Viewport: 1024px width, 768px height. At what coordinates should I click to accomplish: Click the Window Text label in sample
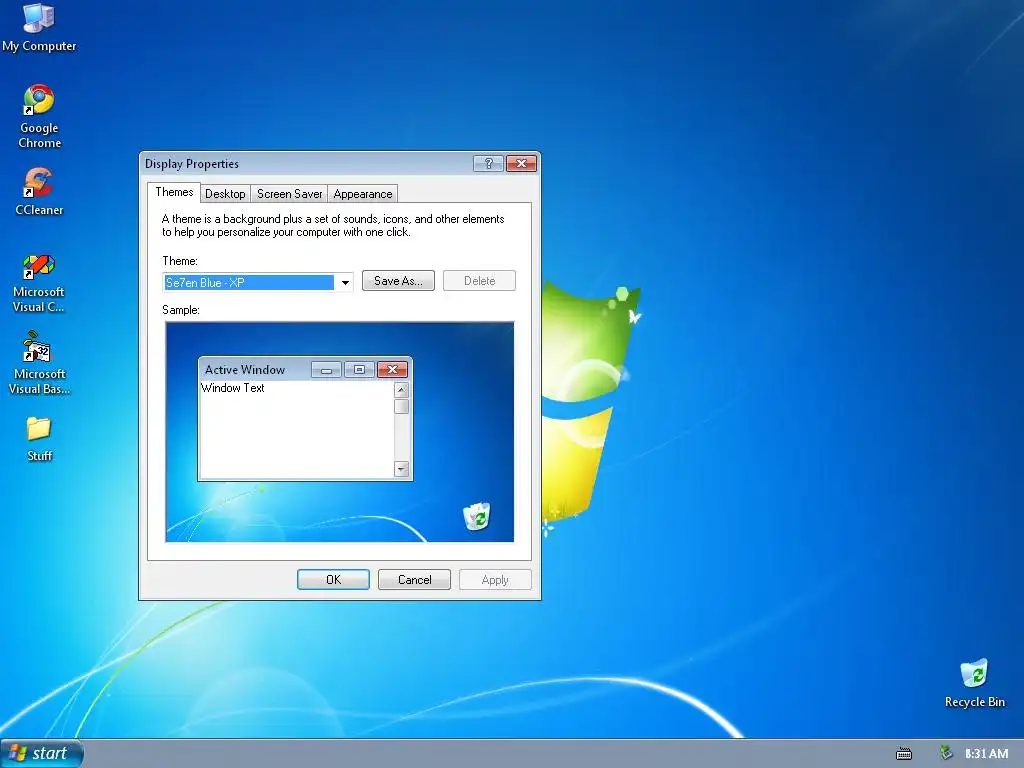(x=232, y=388)
